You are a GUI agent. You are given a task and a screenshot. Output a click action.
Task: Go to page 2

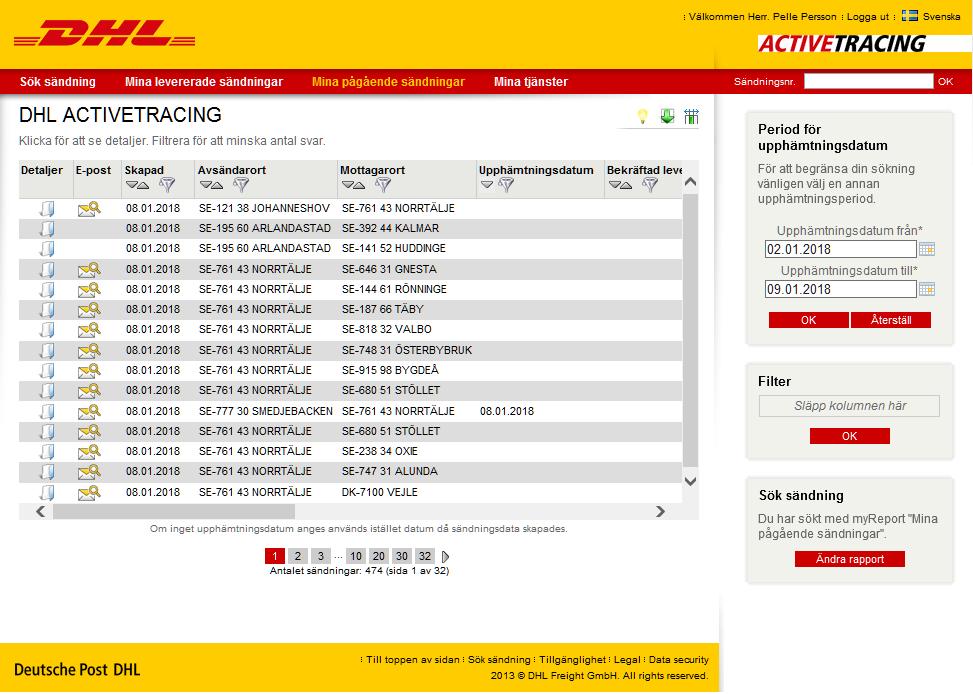click(298, 556)
